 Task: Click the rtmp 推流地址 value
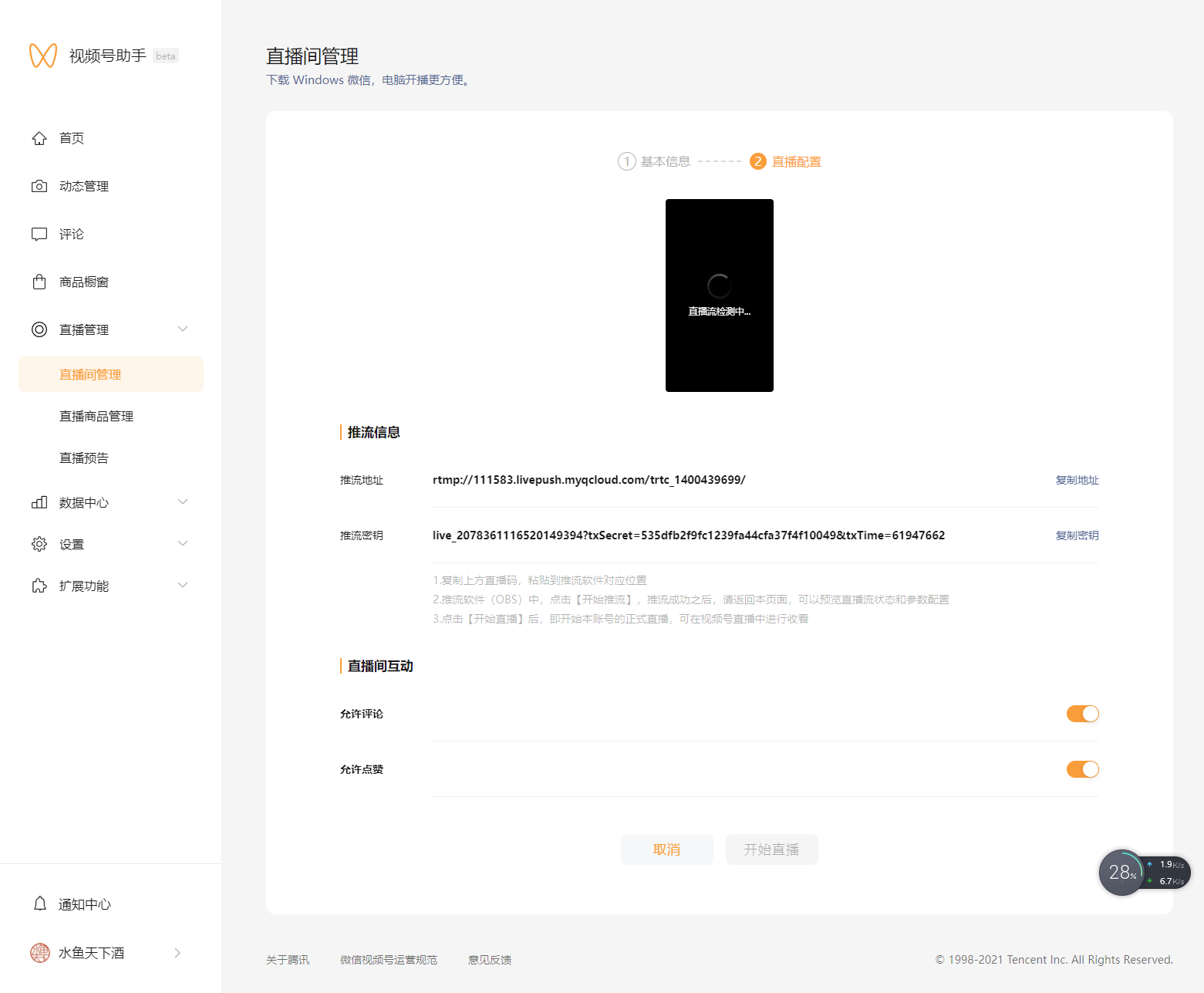click(x=589, y=480)
